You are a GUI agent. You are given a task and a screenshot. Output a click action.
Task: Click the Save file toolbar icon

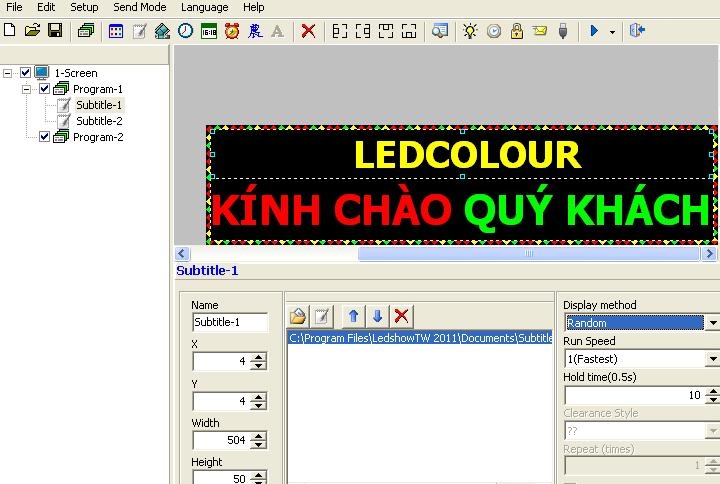[x=55, y=31]
